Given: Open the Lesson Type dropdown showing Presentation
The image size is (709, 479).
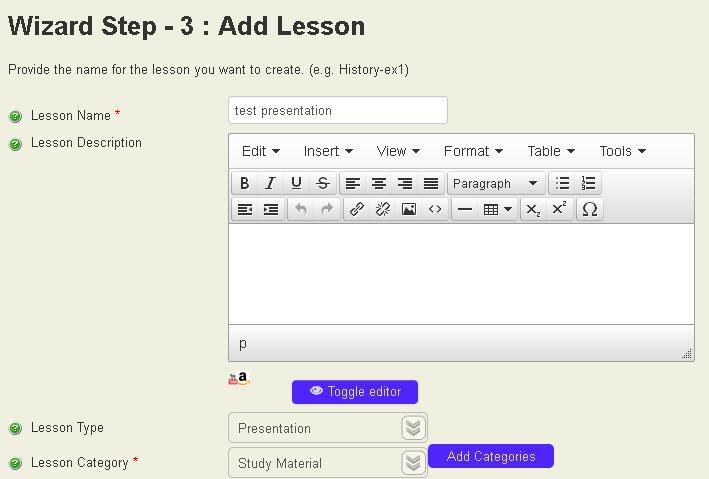Looking at the screenshot, I should (x=328, y=427).
